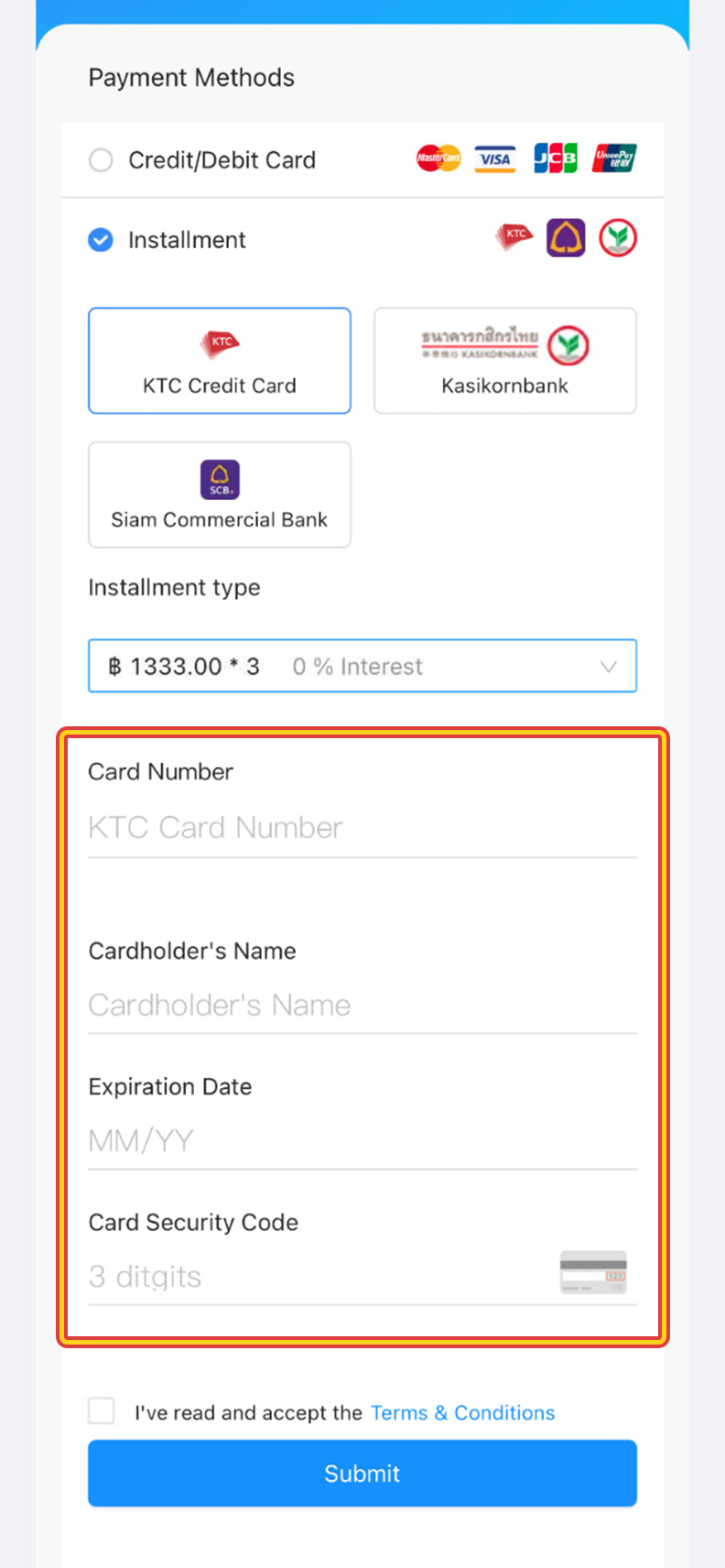Click the green Kasikornbank icon beside Installment
The width and height of the screenshot is (725, 1568).
pos(618,238)
